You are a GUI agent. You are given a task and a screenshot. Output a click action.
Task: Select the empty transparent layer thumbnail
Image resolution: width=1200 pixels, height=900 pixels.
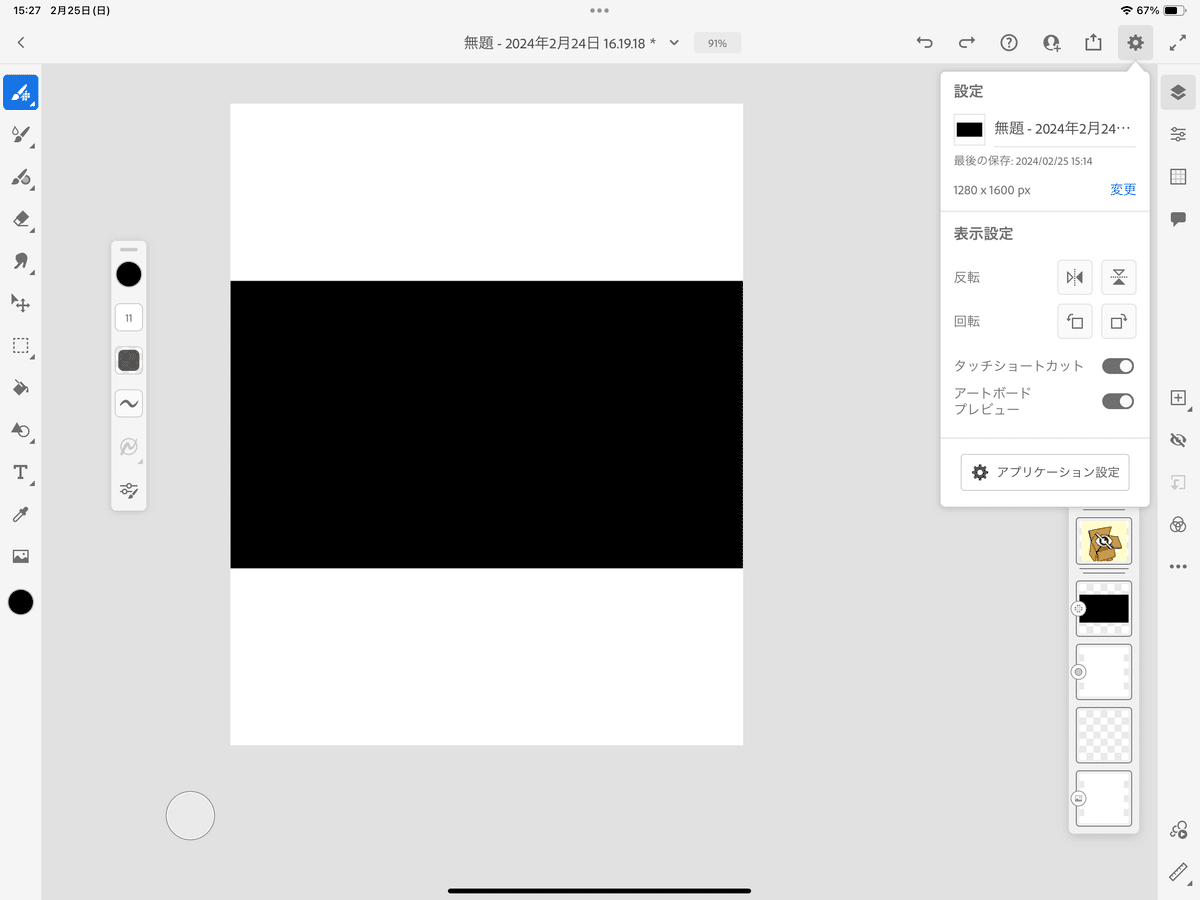1104,735
